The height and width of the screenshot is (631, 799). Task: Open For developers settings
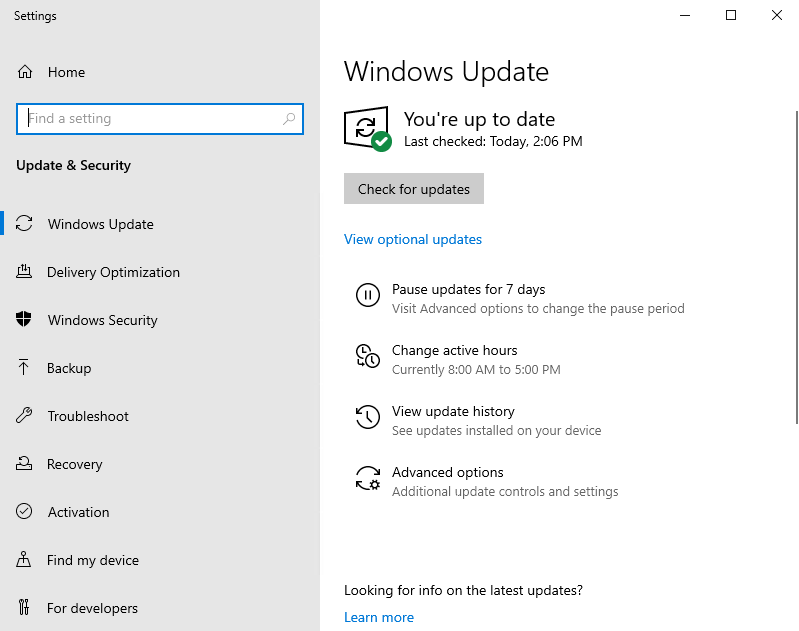tap(92, 608)
